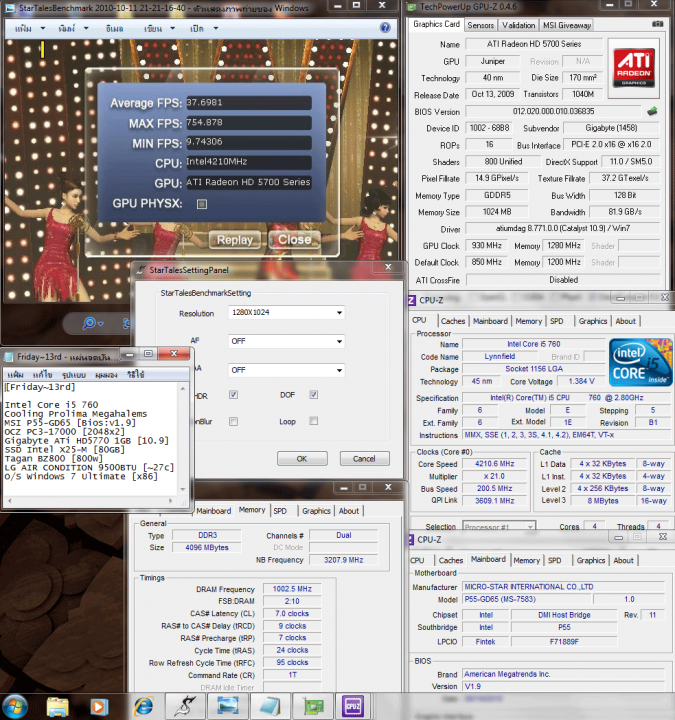
Task: Switch to GPU-Z Validation tab
Action: [x=518, y=25]
